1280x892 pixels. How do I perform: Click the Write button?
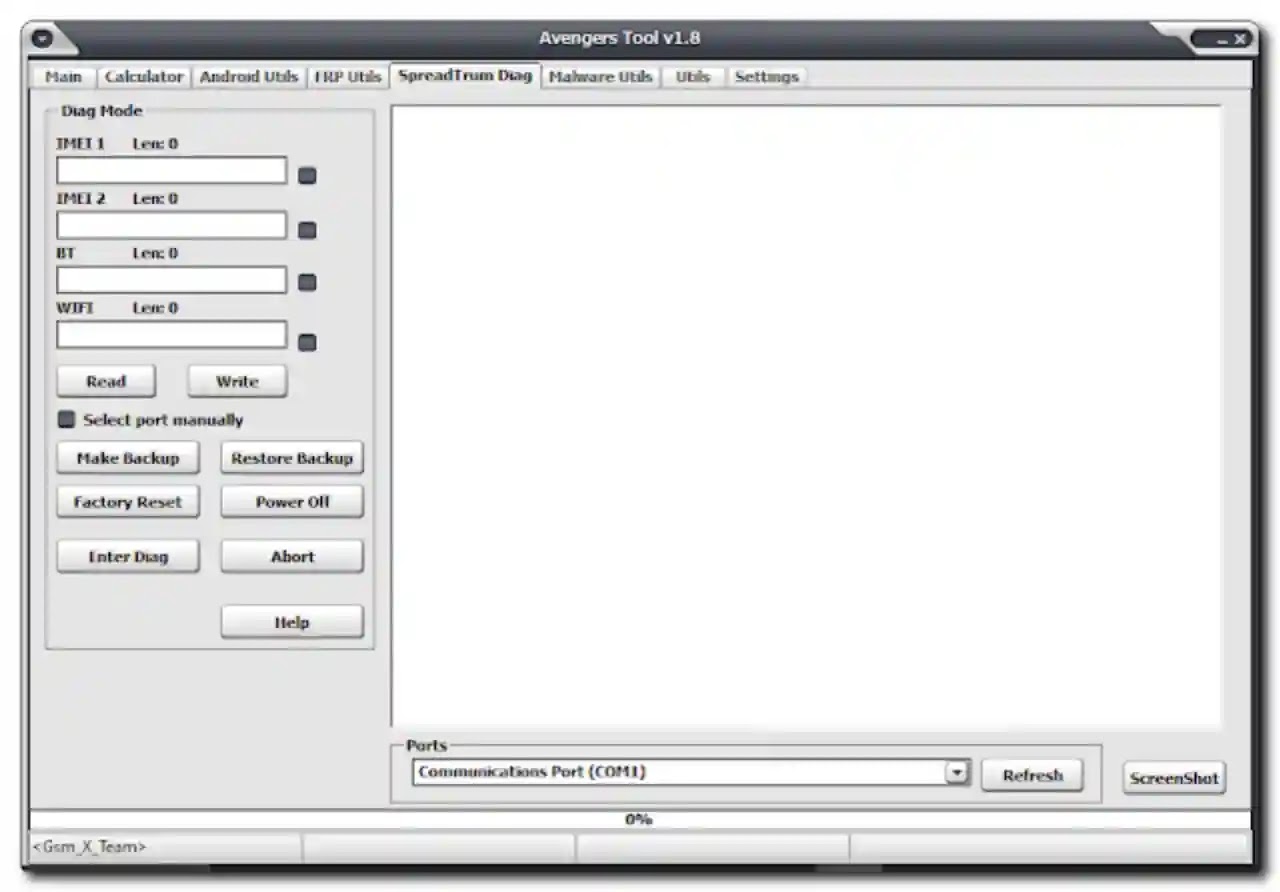click(237, 382)
